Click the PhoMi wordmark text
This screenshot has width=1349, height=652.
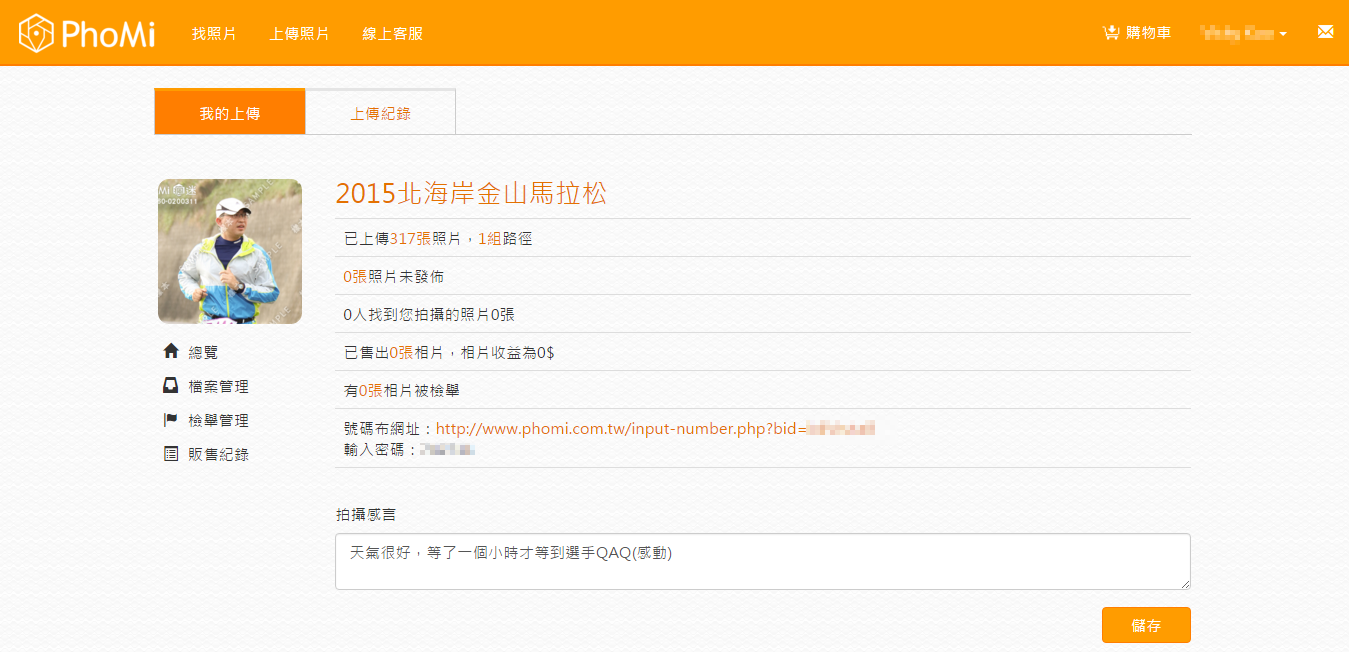108,34
